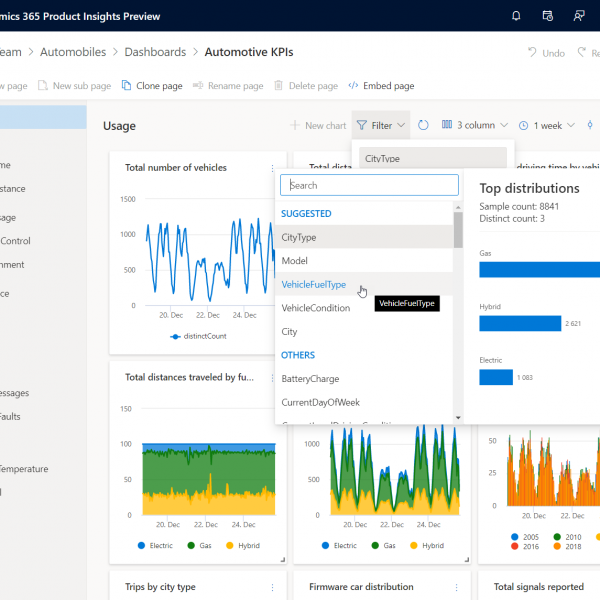Toggle the 2010 legend series
This screenshot has width=600, height=600.
pyautogui.click(x=567, y=537)
